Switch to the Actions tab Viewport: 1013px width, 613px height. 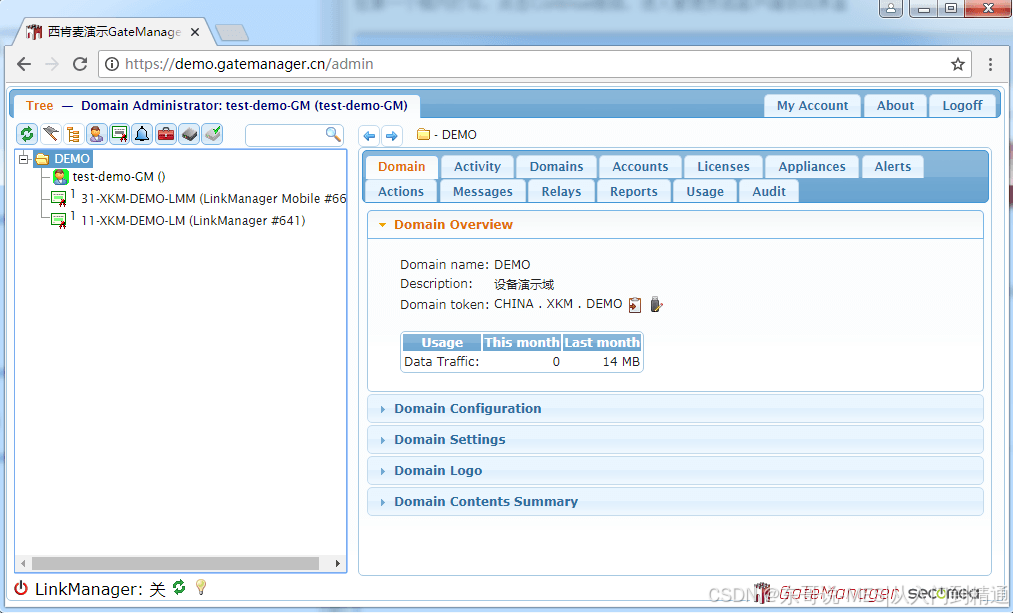coord(401,192)
